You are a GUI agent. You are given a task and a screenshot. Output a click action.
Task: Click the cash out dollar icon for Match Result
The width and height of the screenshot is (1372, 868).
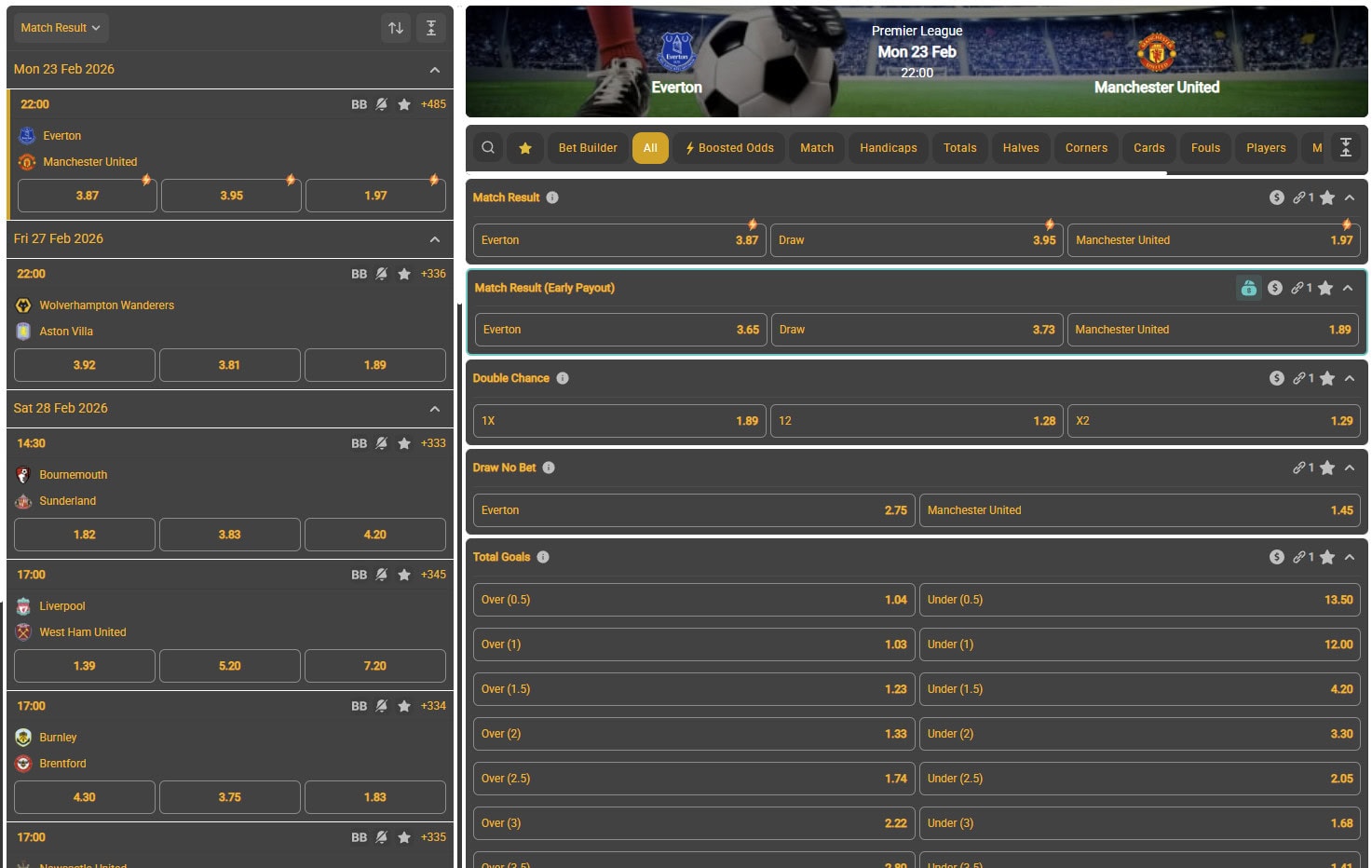click(1277, 197)
